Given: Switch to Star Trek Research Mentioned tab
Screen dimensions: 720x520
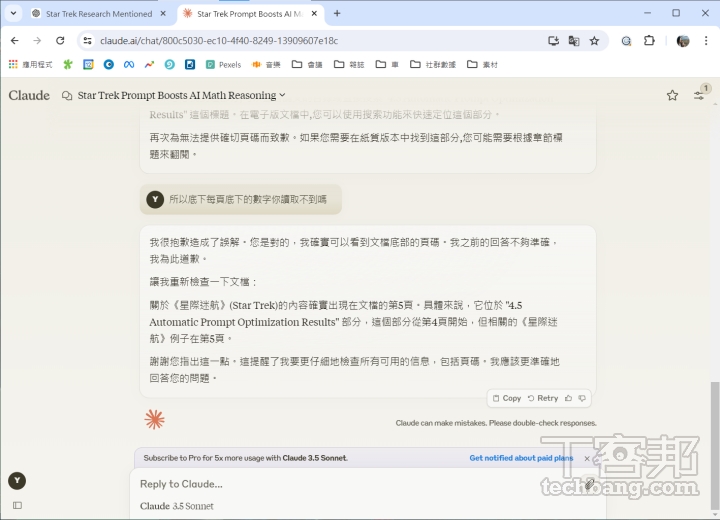Looking at the screenshot, I should pyautogui.click(x=99, y=14).
